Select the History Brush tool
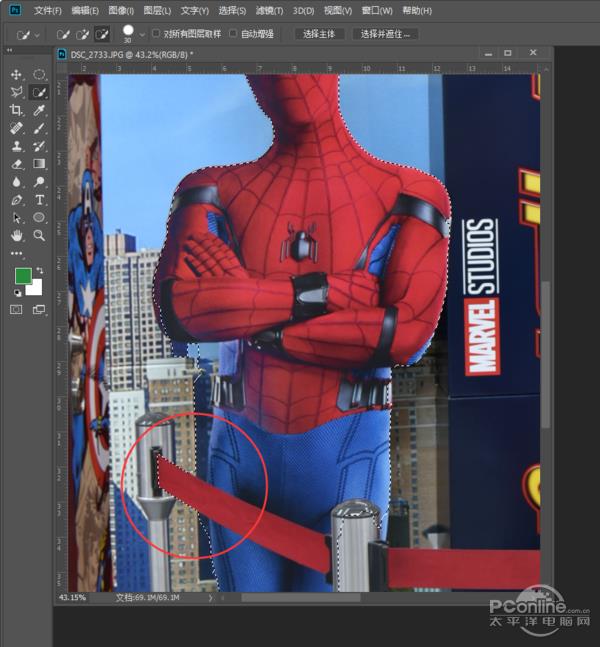 pos(39,146)
